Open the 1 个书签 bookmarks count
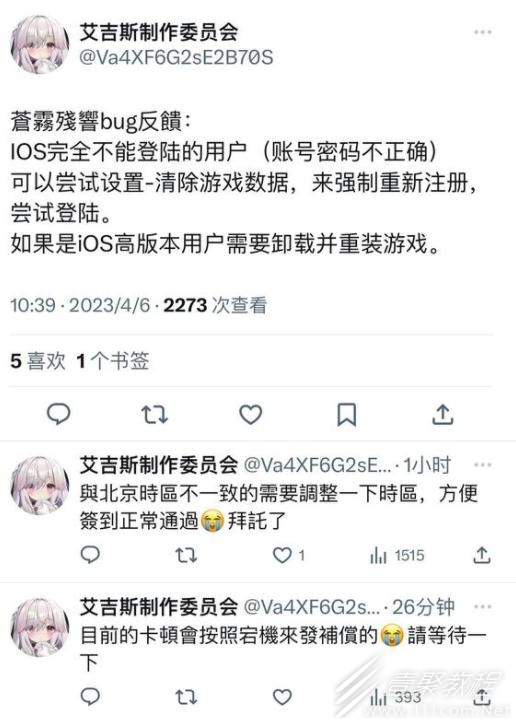 [113, 361]
